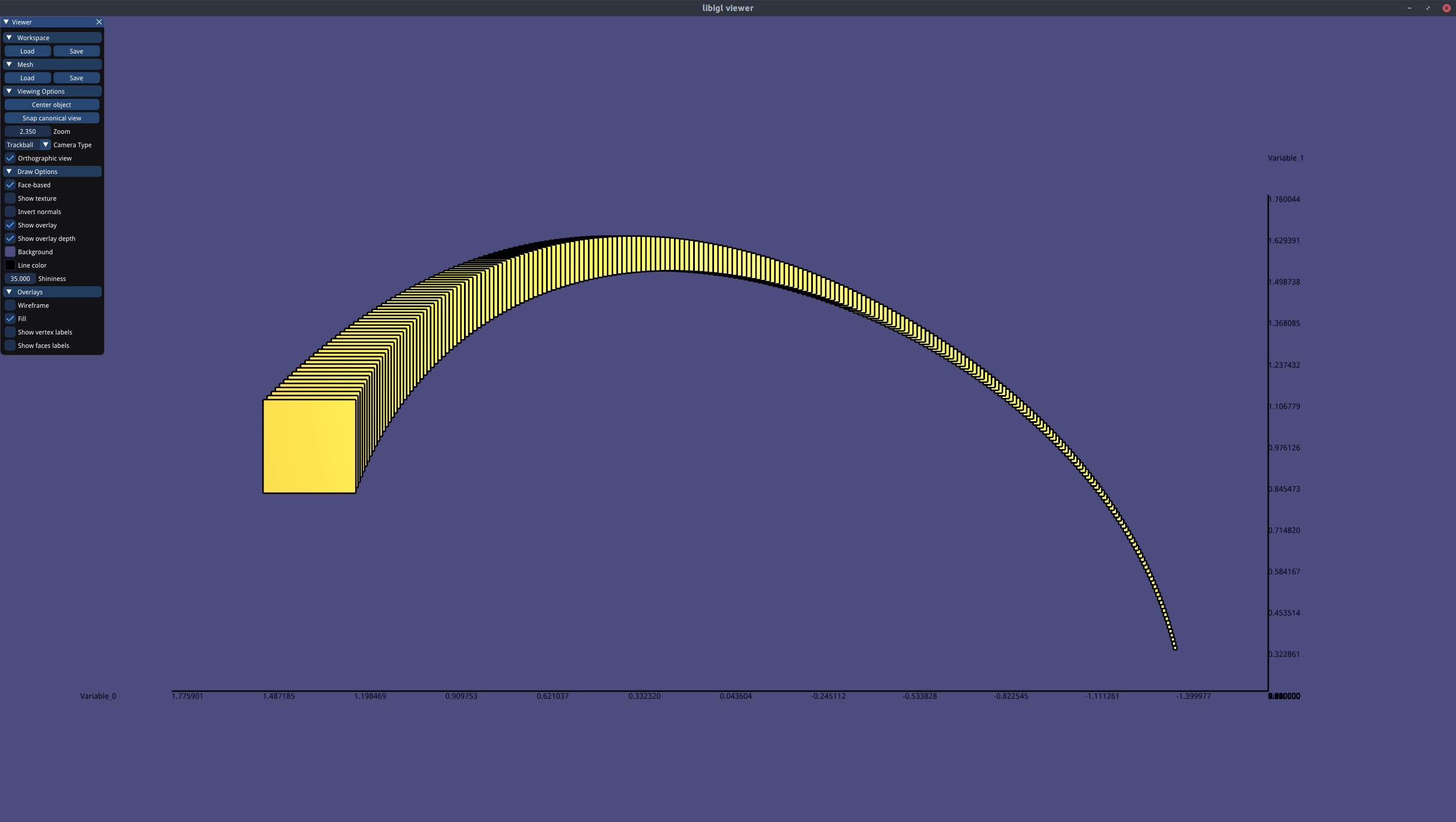Collapse Viewing Options section
Screen dimensions: 1456x822
pos(9,91)
